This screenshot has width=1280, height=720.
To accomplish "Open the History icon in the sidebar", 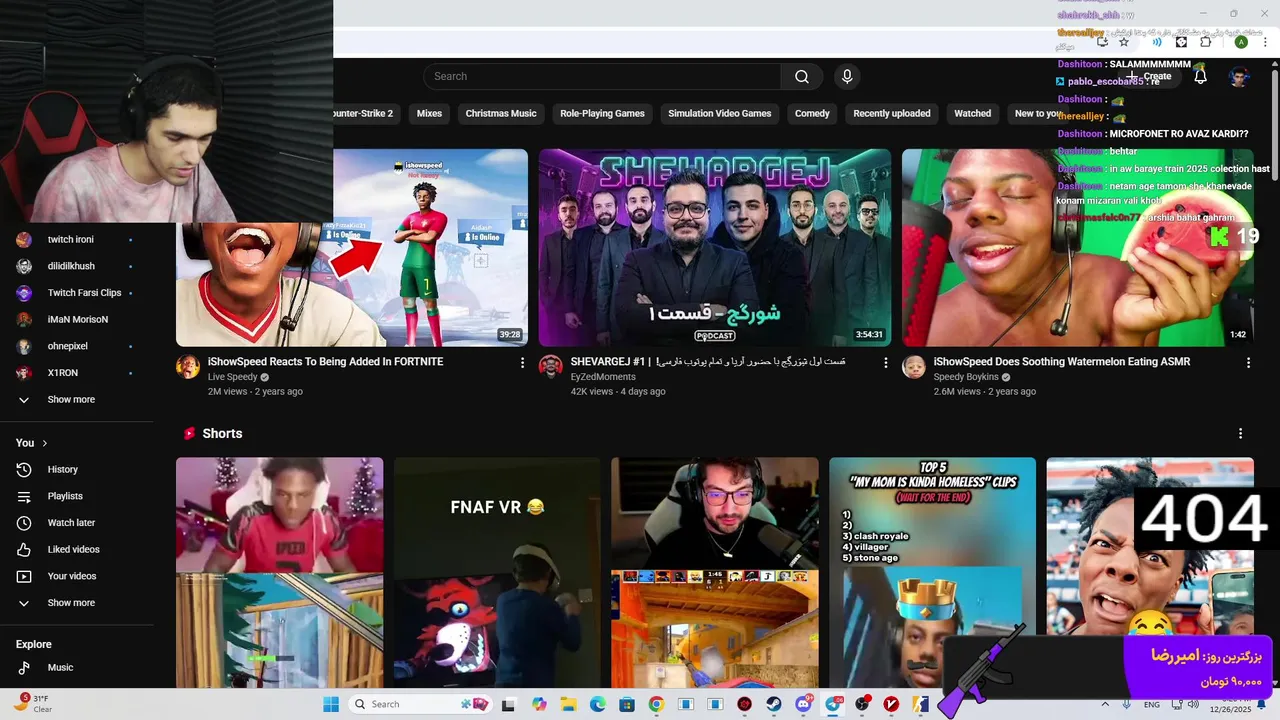I will [24, 470].
